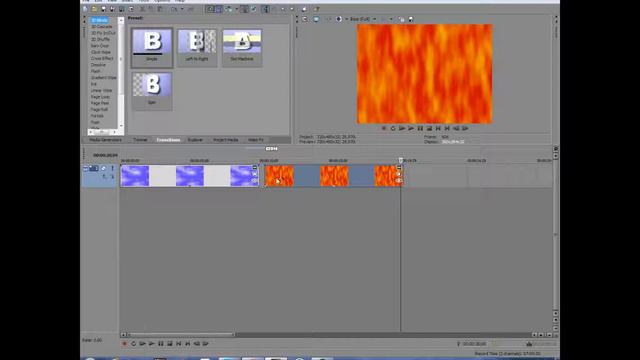
Task: Toggle Enable Snapping in the toolbar
Action: [210, 9]
